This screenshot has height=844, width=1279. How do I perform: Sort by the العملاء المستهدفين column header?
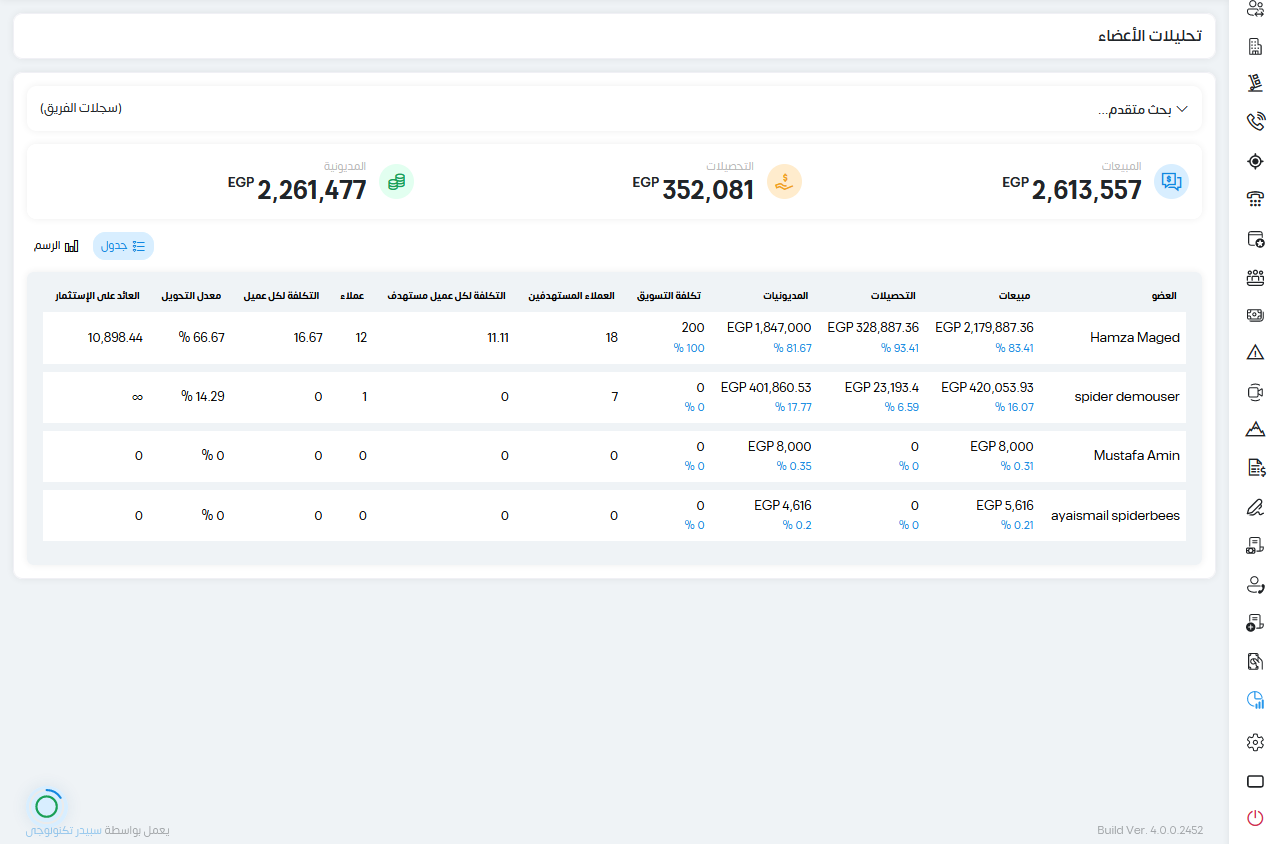[x=572, y=296]
